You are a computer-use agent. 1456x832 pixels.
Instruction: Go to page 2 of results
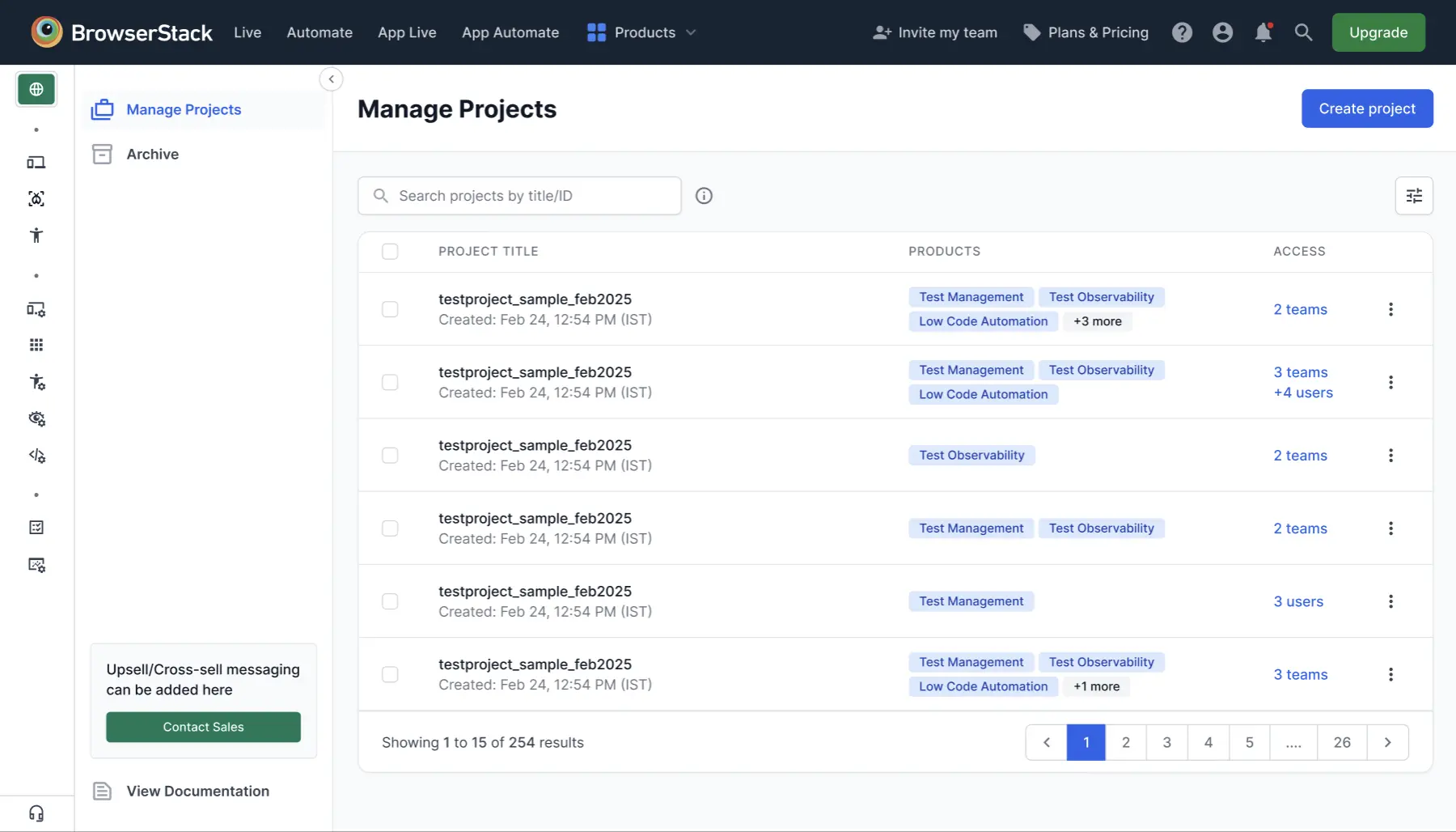[x=1126, y=742]
